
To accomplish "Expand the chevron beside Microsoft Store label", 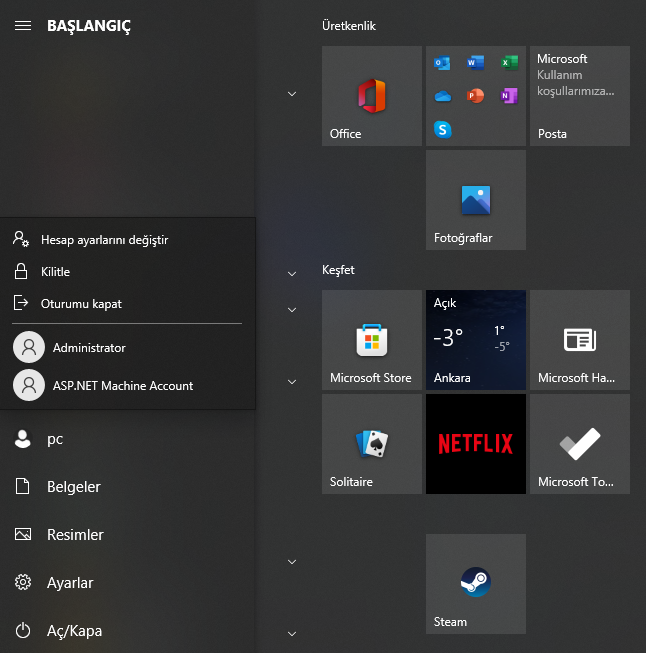I will pyautogui.click(x=292, y=382).
